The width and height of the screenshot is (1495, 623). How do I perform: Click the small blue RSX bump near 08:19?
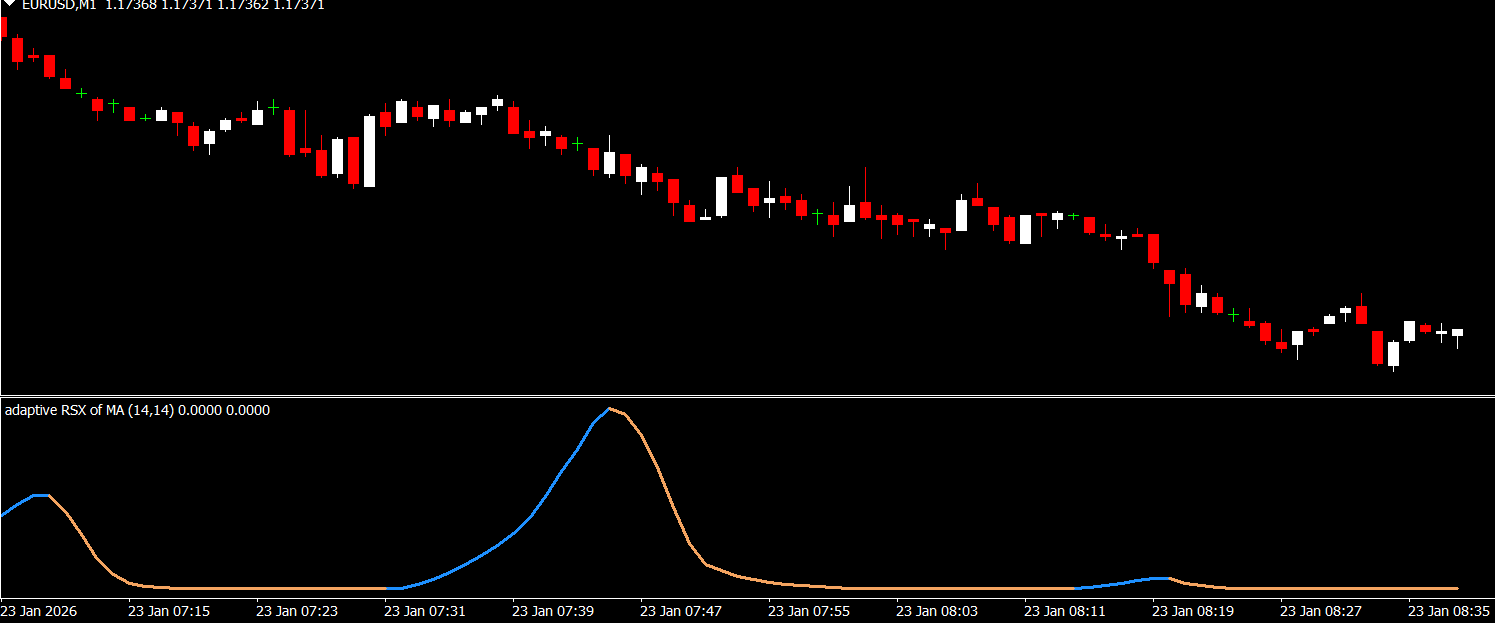click(x=1158, y=579)
